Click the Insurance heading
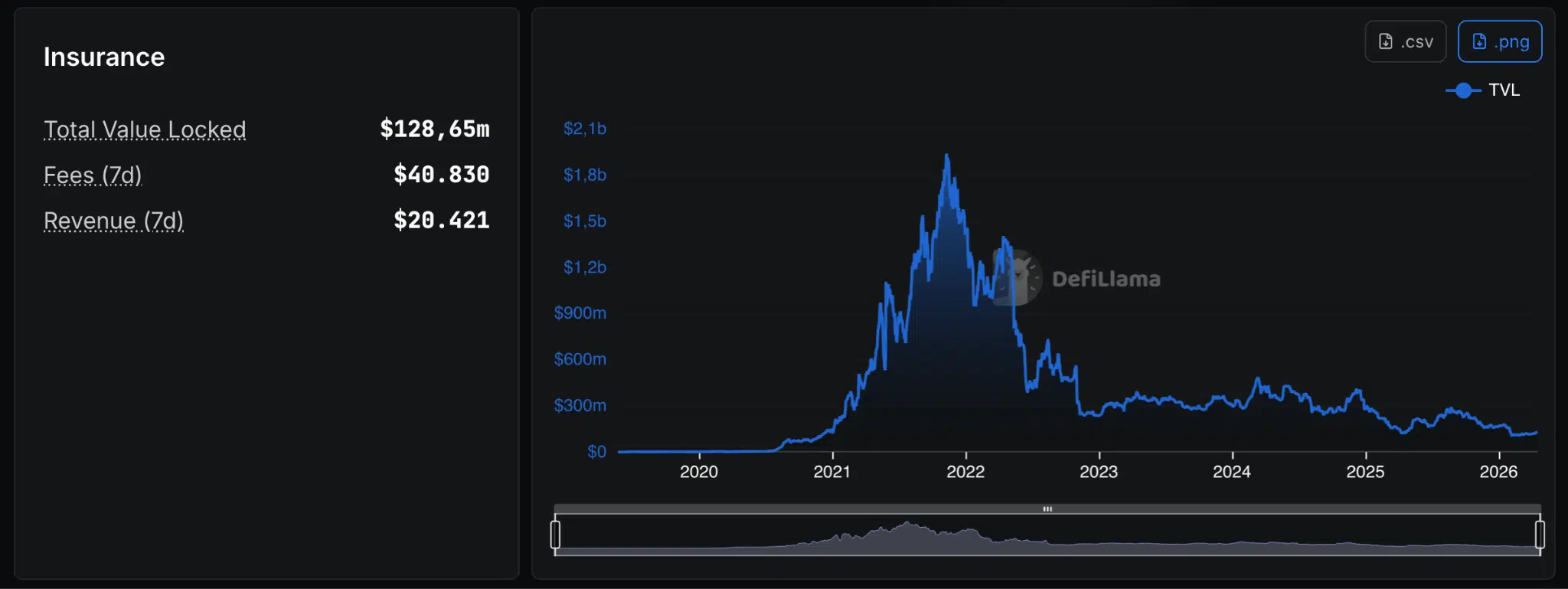This screenshot has height=589, width=1568. pos(104,57)
